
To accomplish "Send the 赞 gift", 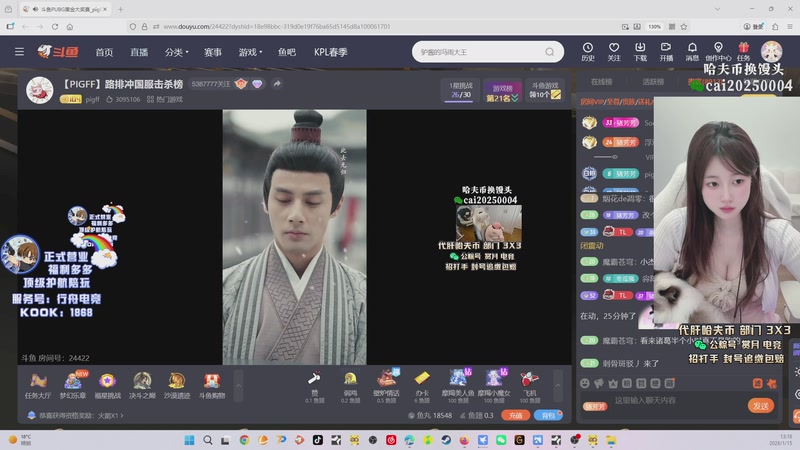I will tap(315, 386).
